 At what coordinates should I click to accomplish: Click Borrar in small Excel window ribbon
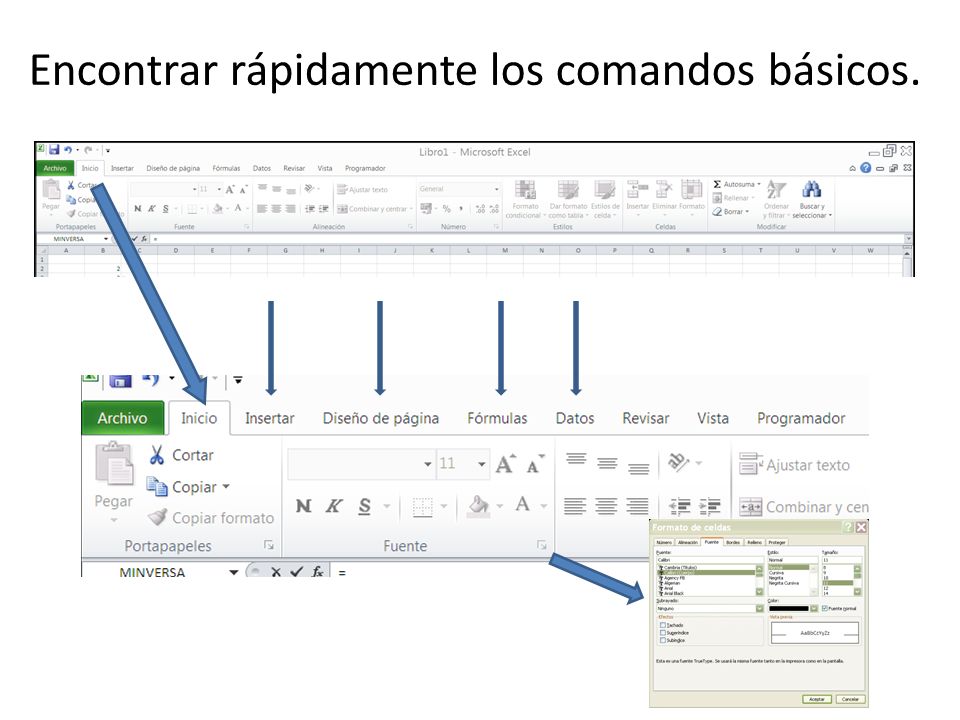pyautogui.click(x=731, y=212)
